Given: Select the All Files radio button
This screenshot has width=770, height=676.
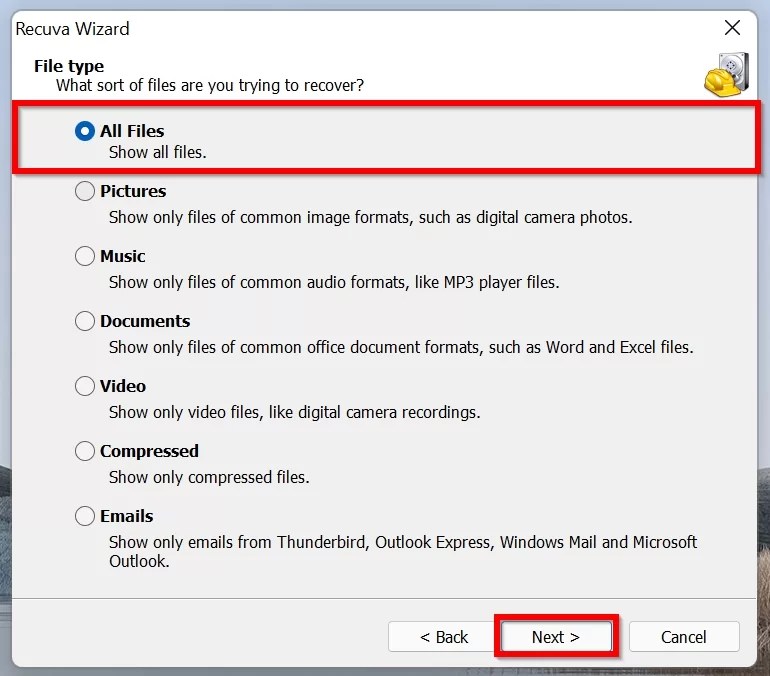Looking at the screenshot, I should point(84,131).
